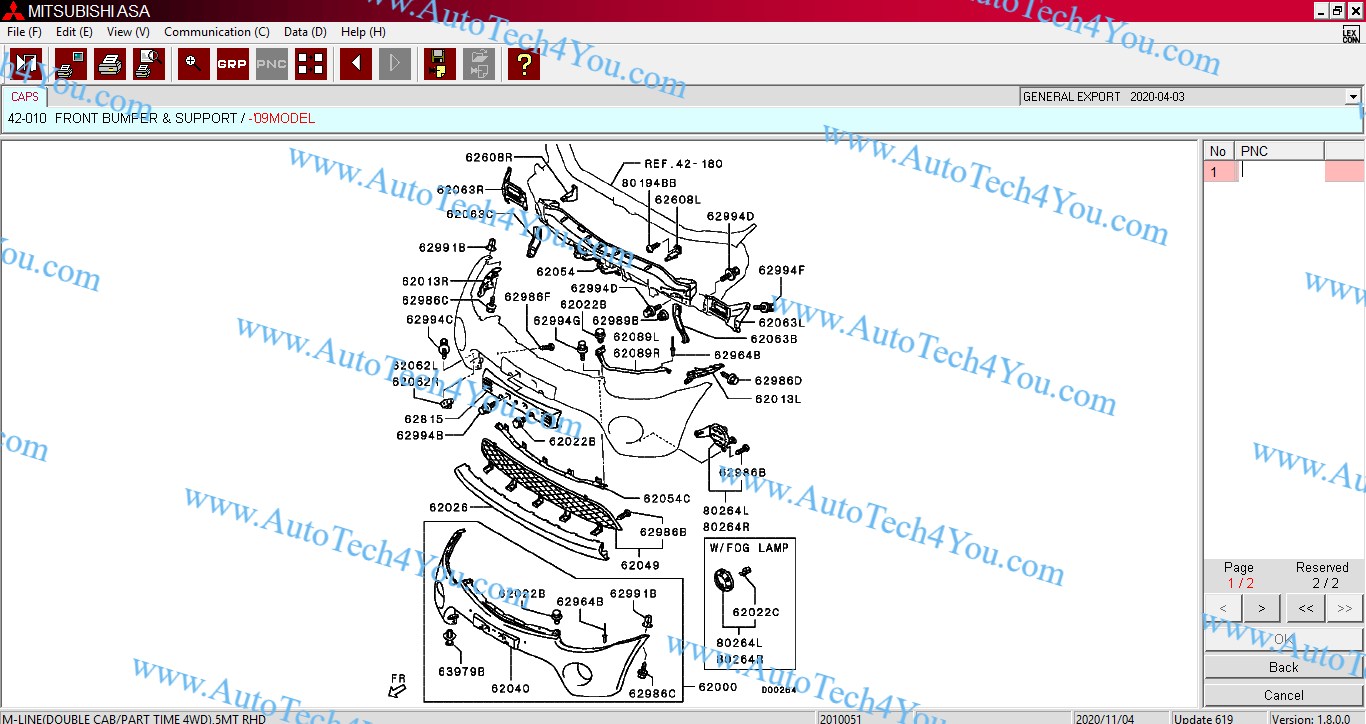The height and width of the screenshot is (724, 1366).
Task: Open the File (F) menu
Action: tap(24, 32)
